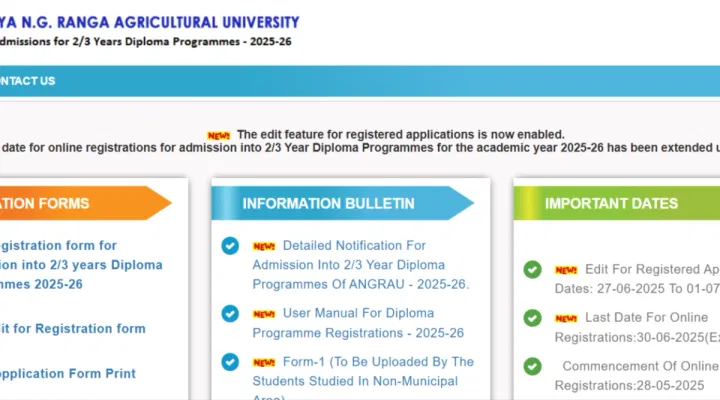Click the N.G. Ranga Agricultural University title
The width and height of the screenshot is (720, 400).
click(149, 22)
